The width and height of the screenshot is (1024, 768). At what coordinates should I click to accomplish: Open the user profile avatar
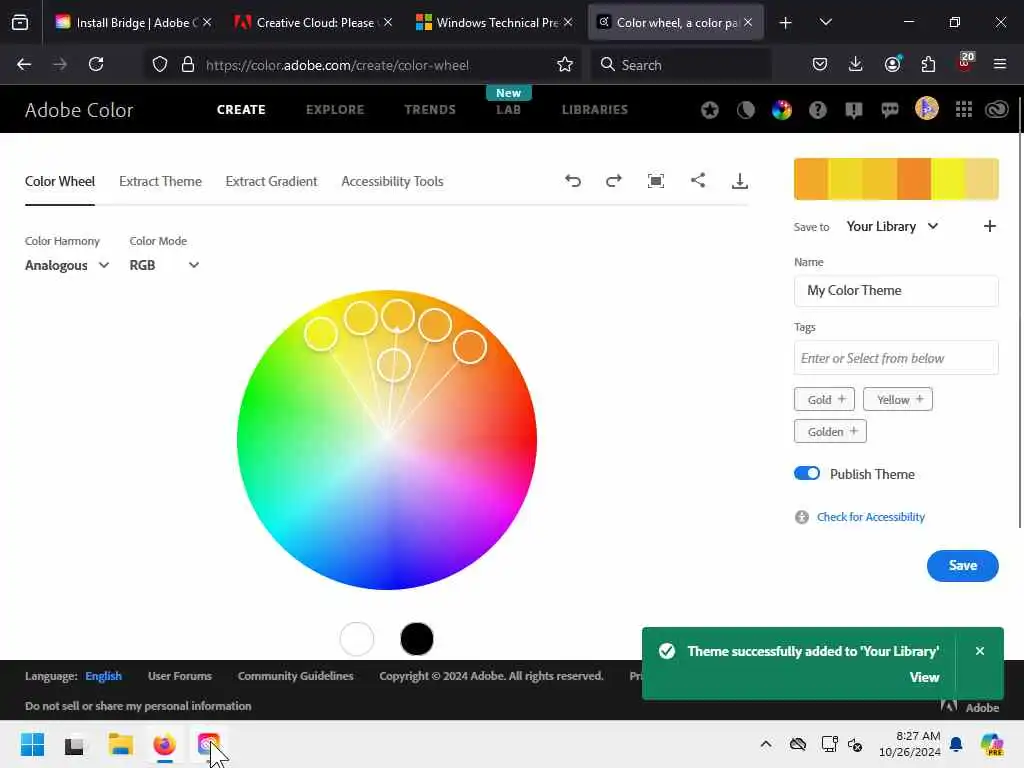927,108
